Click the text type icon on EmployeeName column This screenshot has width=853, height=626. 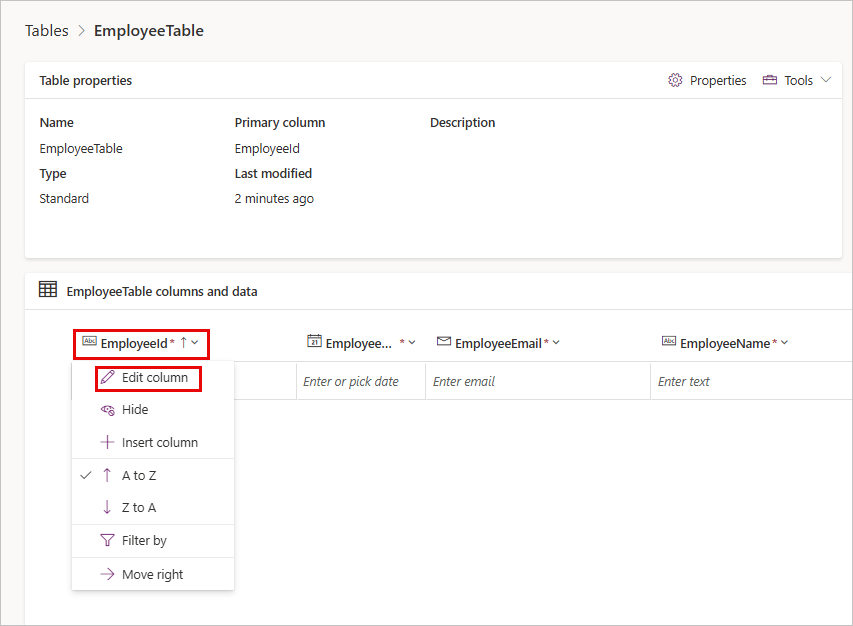(669, 341)
